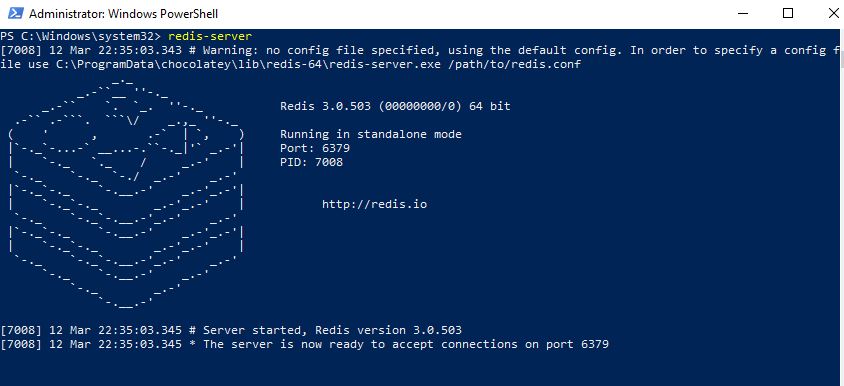
Task: Maximize the PowerShell window
Action: (787, 13)
